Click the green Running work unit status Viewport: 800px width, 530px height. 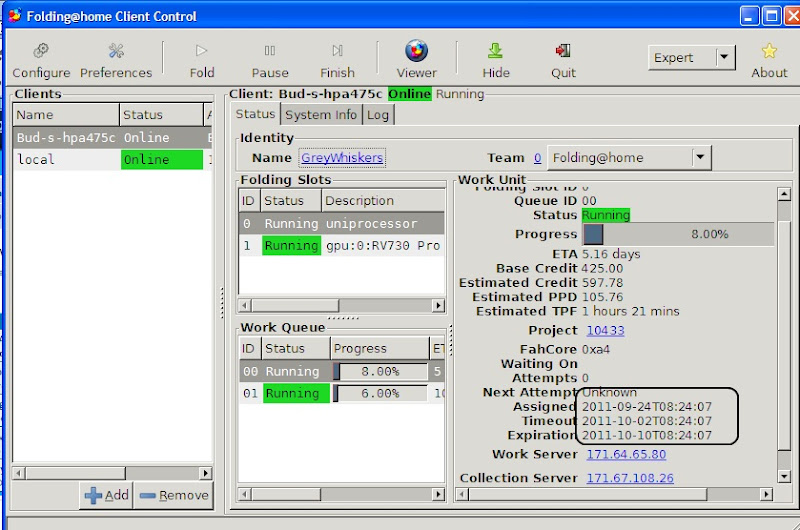pyautogui.click(x=606, y=215)
